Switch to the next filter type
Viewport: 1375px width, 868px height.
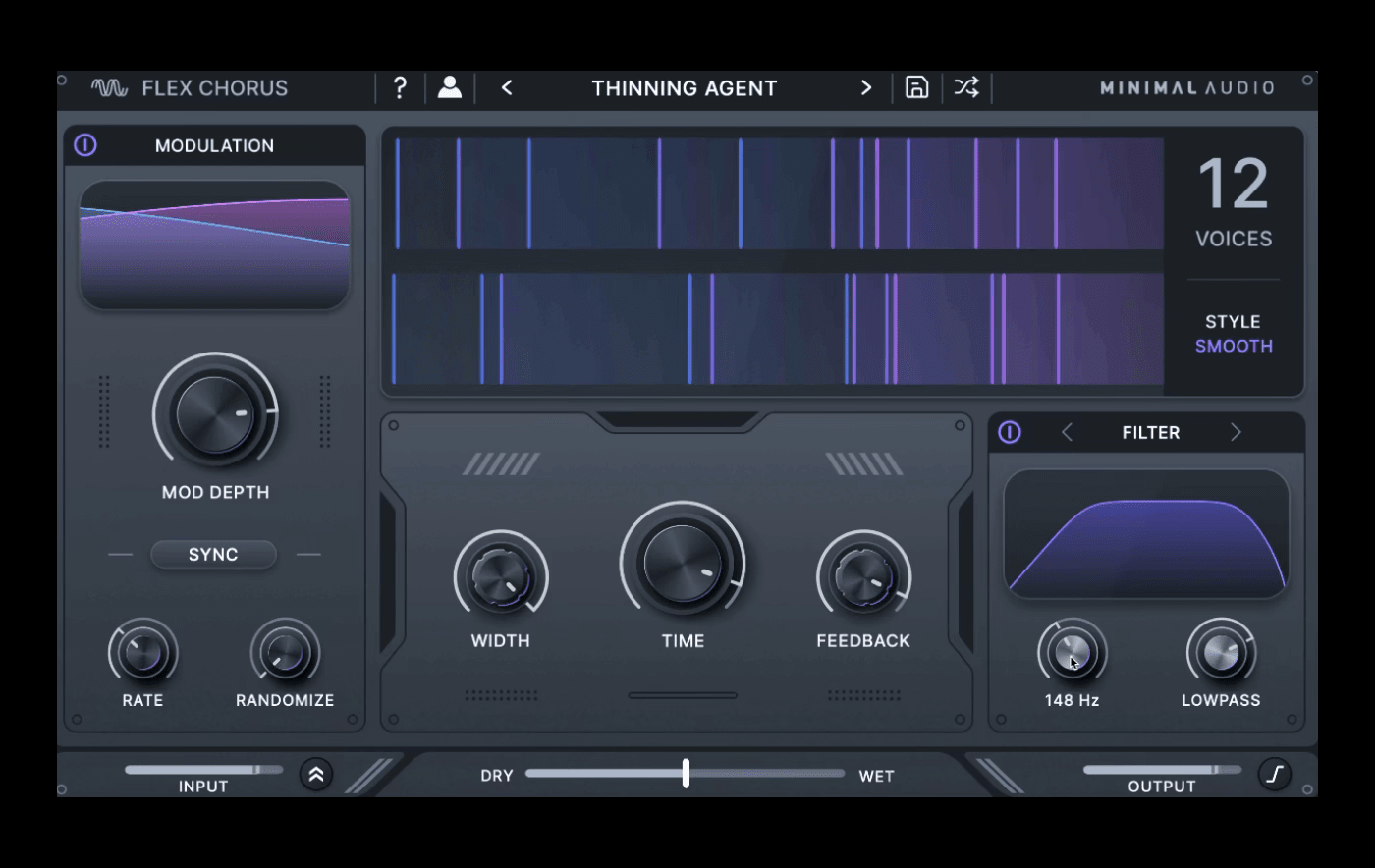click(1237, 432)
